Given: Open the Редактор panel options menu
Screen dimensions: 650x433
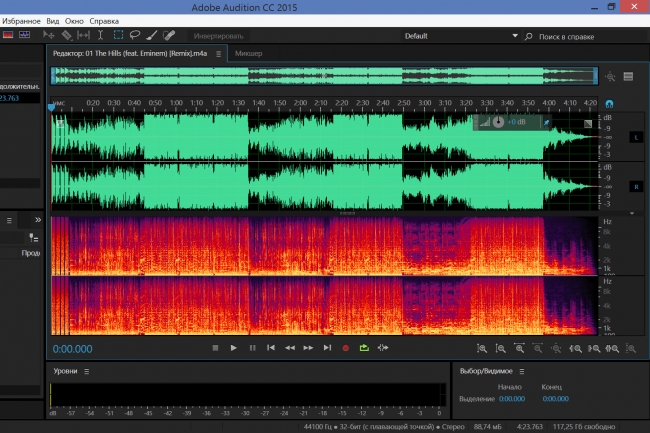Looking at the screenshot, I should (218, 54).
